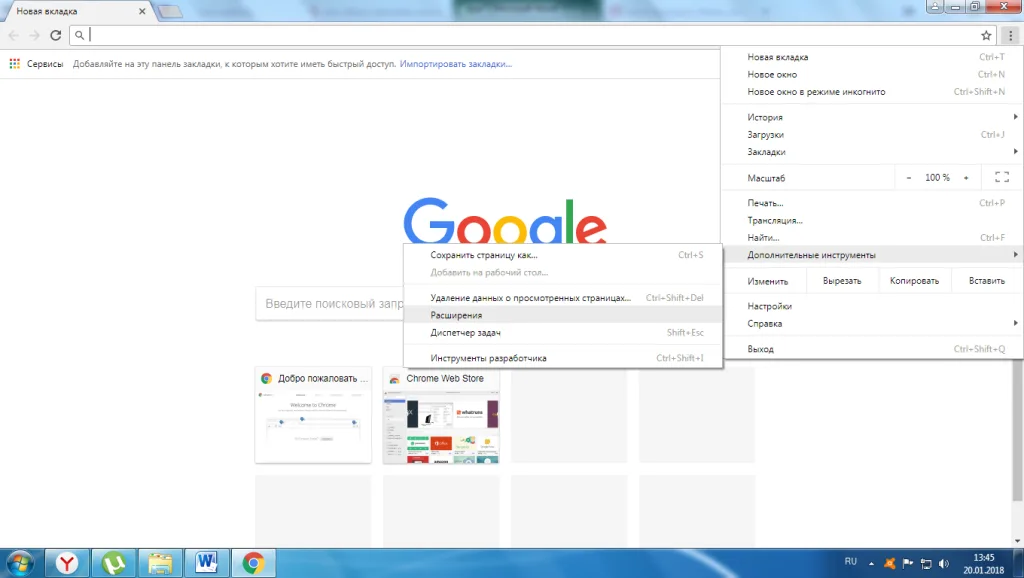The image size is (1024, 578).
Task: Select Новая вкладка in the menu
Action: tap(871, 57)
